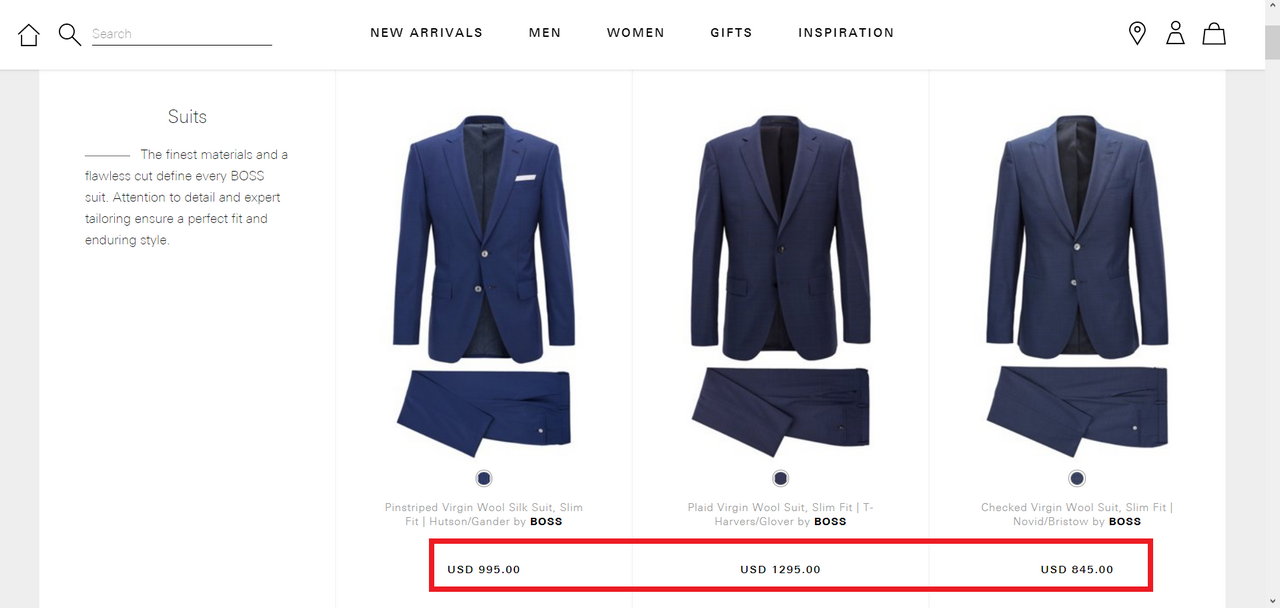Click the magnifying glass search icon
This screenshot has height=608, width=1280.
[x=69, y=35]
